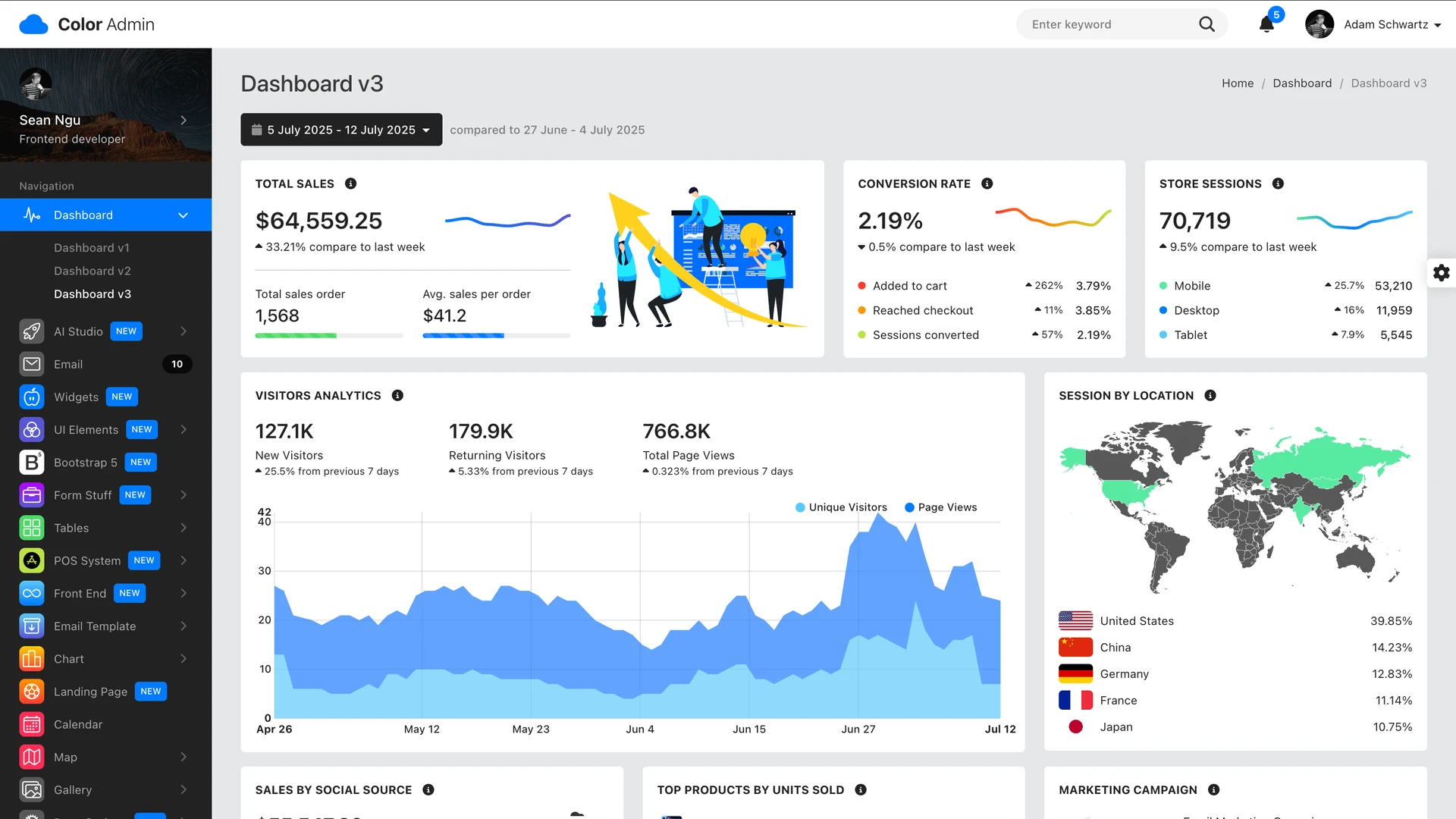The width and height of the screenshot is (1456, 819).
Task: Click the Color Admin brand text
Action: coord(106,24)
